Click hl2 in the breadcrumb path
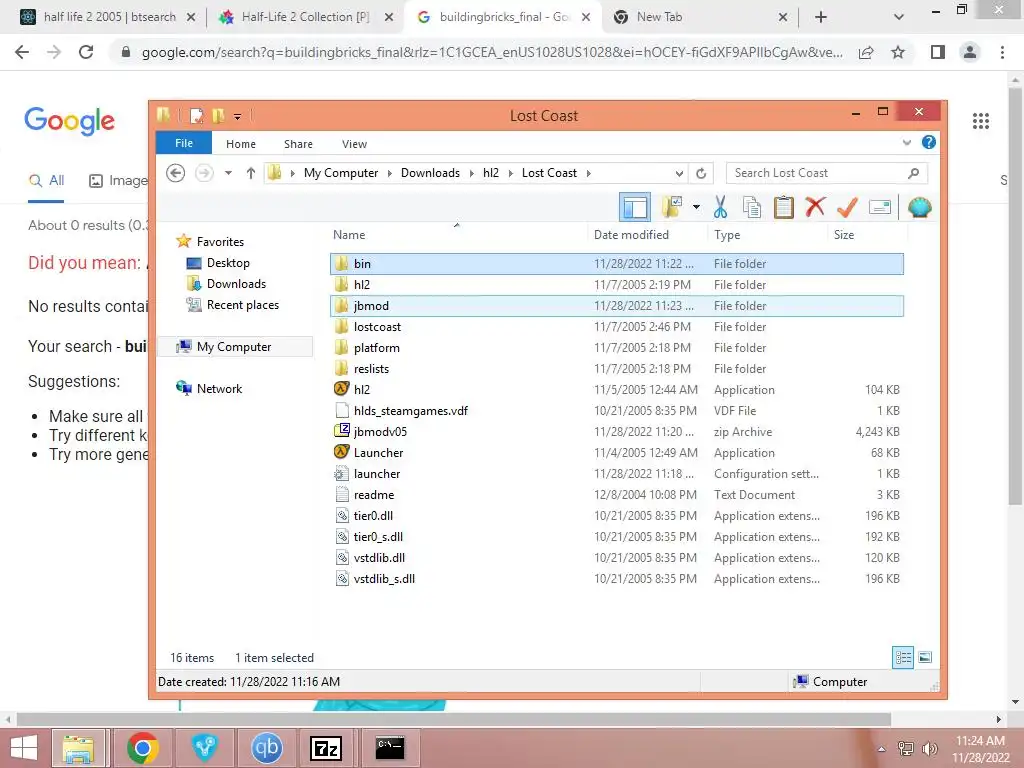 pos(491,173)
